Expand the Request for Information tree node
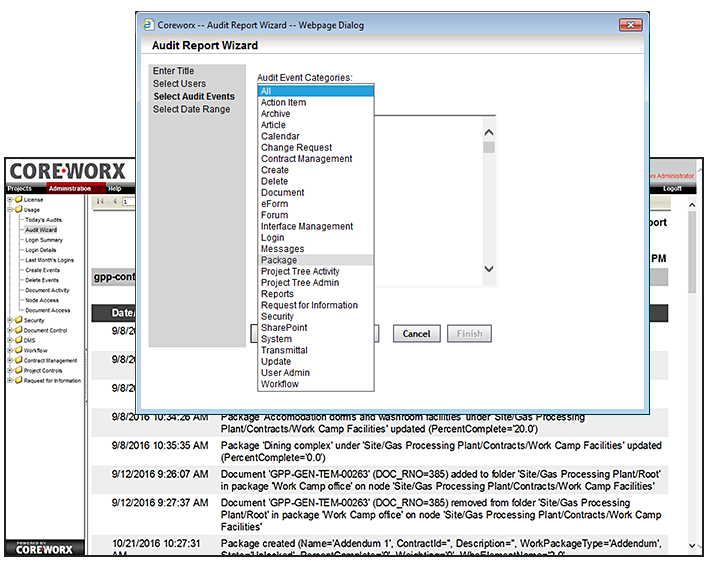This screenshot has height=569, width=704. 9,380
